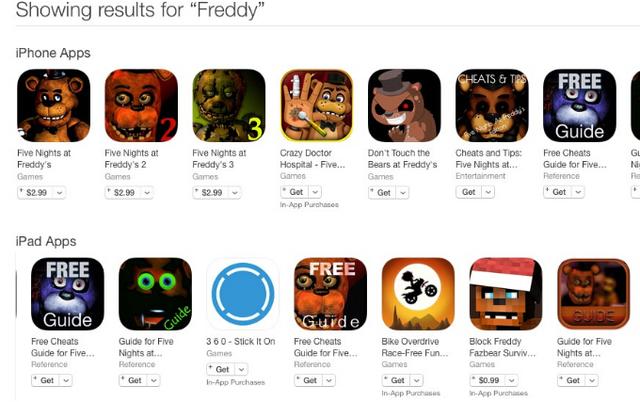640x402 pixels.
Task: Open Five Nights at Freddy's 3 icon
Action: point(229,106)
